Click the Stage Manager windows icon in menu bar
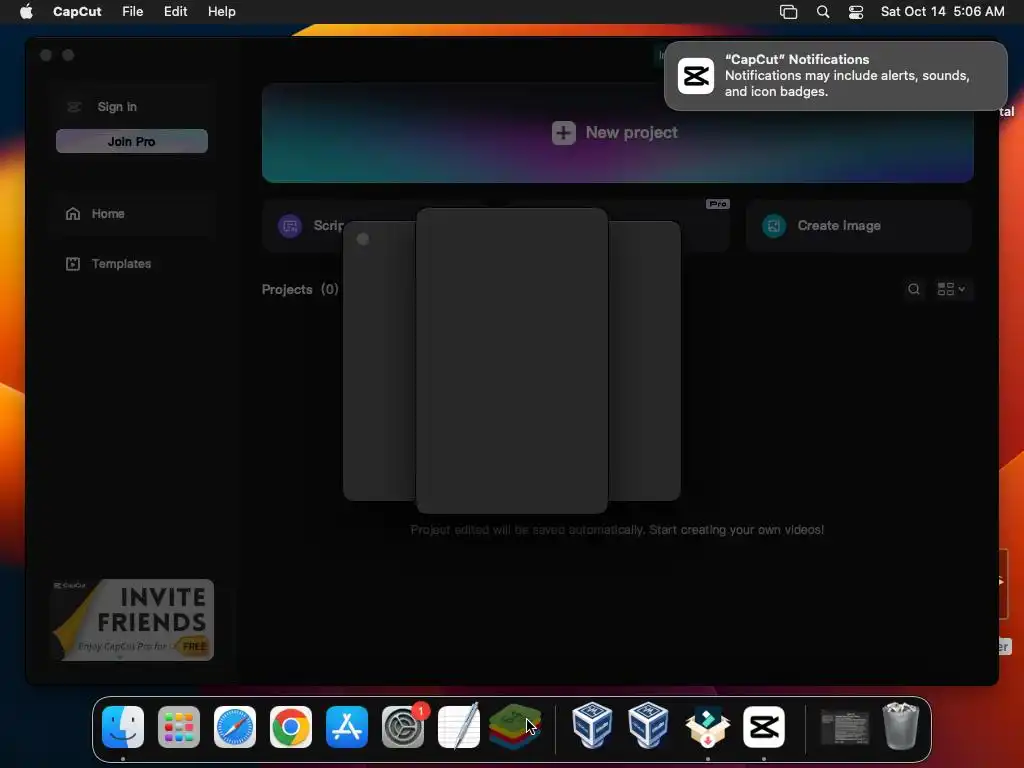Viewport: 1024px width, 768px height. 788,12
